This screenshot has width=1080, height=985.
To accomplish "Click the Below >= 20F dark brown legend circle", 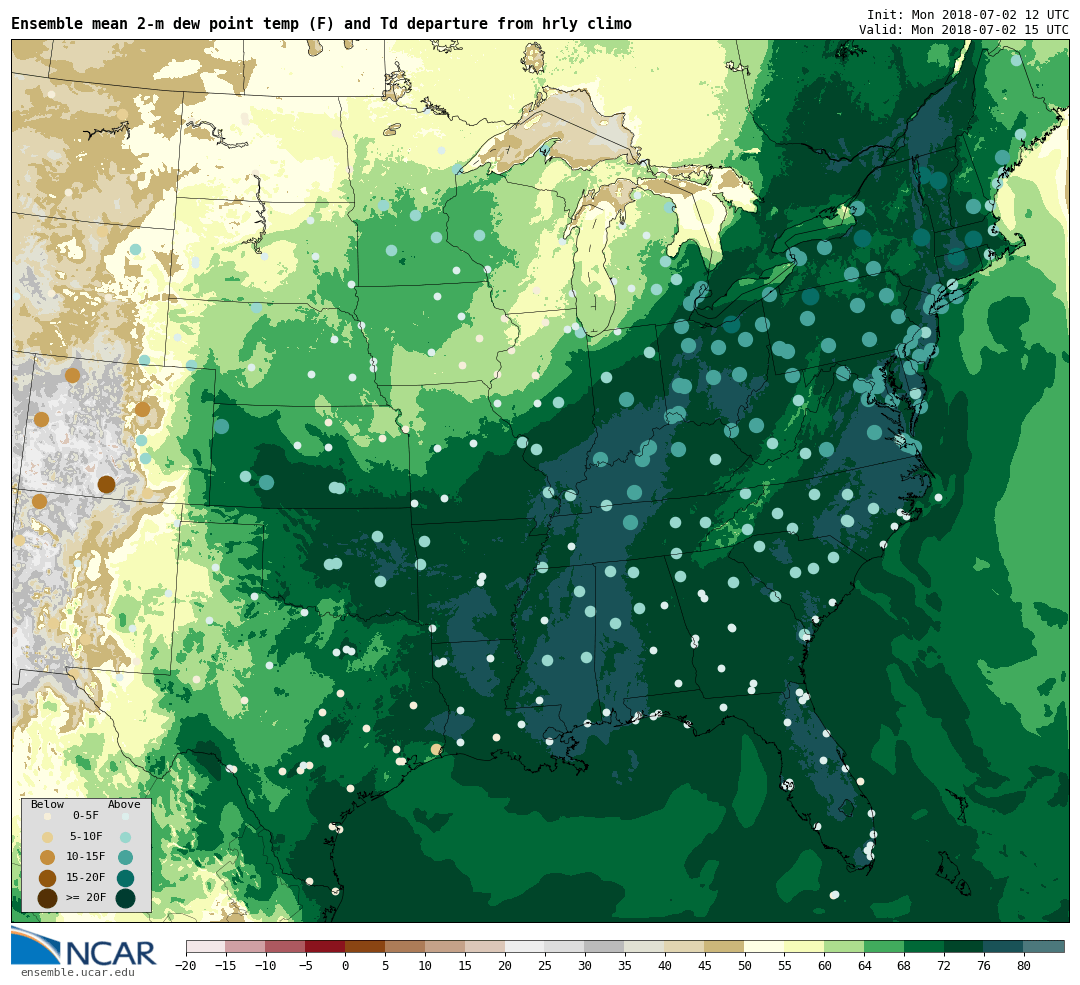I will tap(48, 899).
